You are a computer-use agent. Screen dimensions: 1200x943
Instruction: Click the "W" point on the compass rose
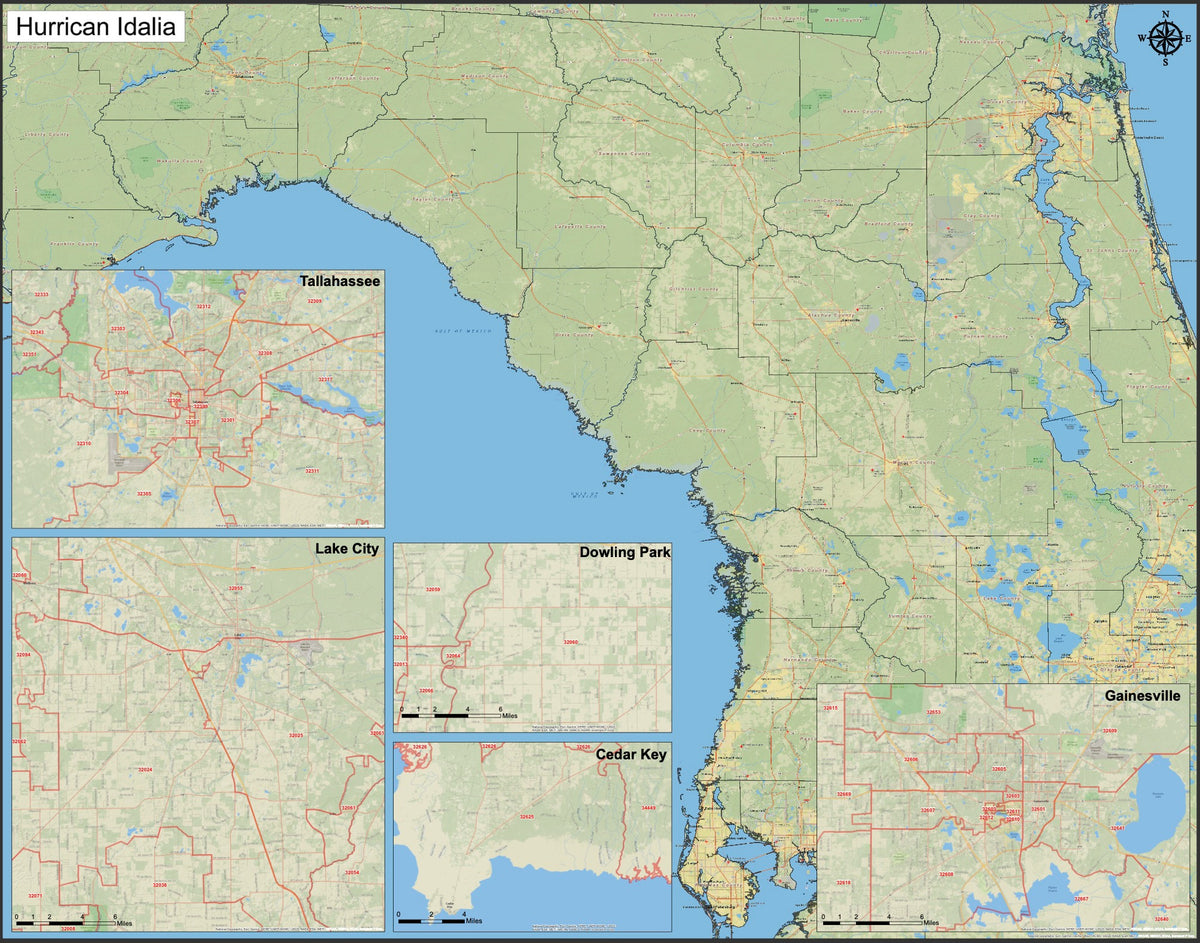point(1141,38)
